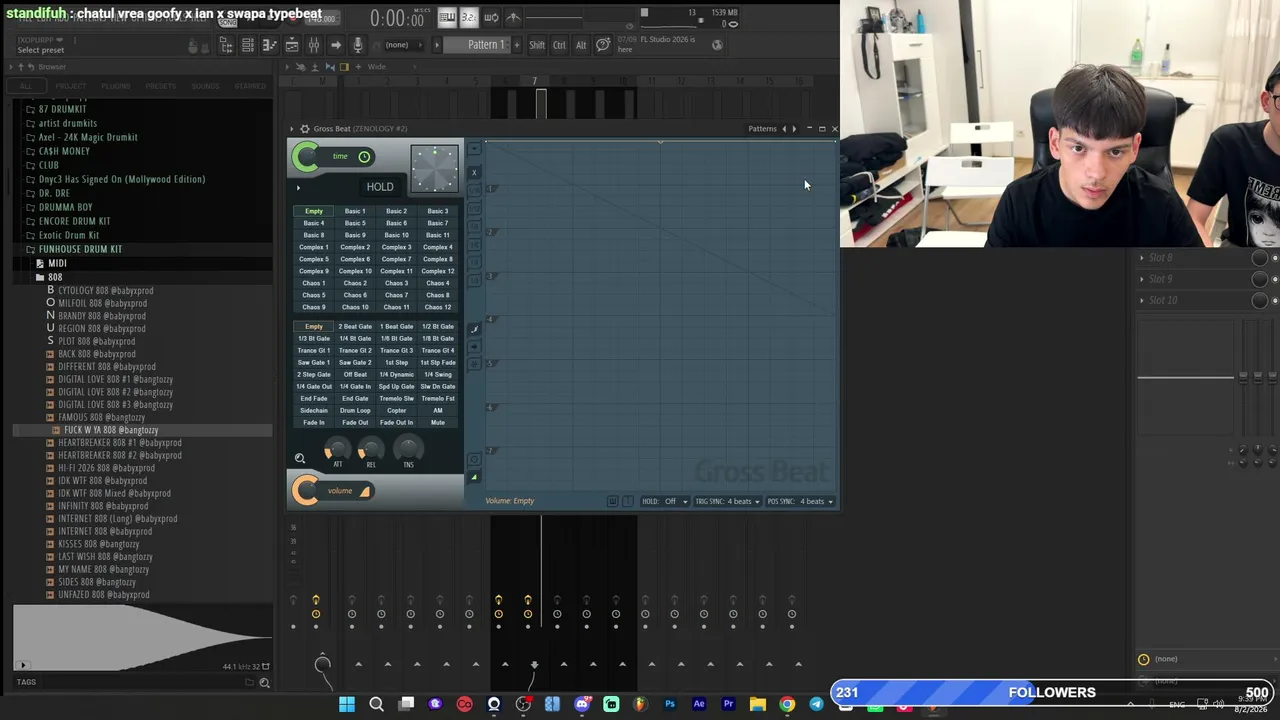Switch to the STARRED browser tab
The height and width of the screenshot is (720, 1280).
pos(250,86)
